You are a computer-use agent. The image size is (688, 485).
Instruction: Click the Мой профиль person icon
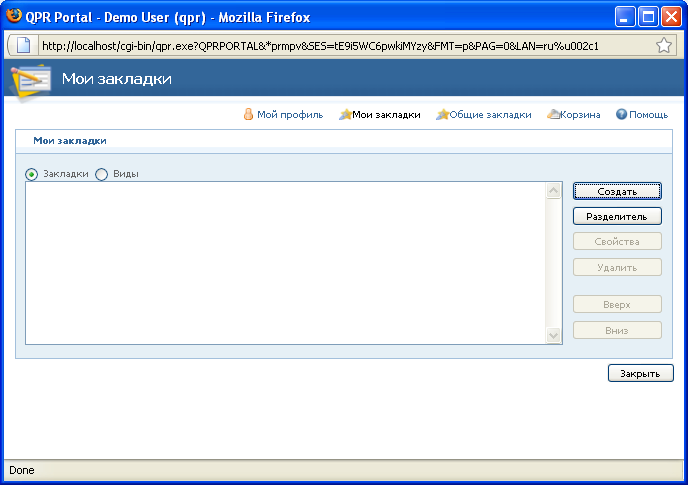[248, 115]
